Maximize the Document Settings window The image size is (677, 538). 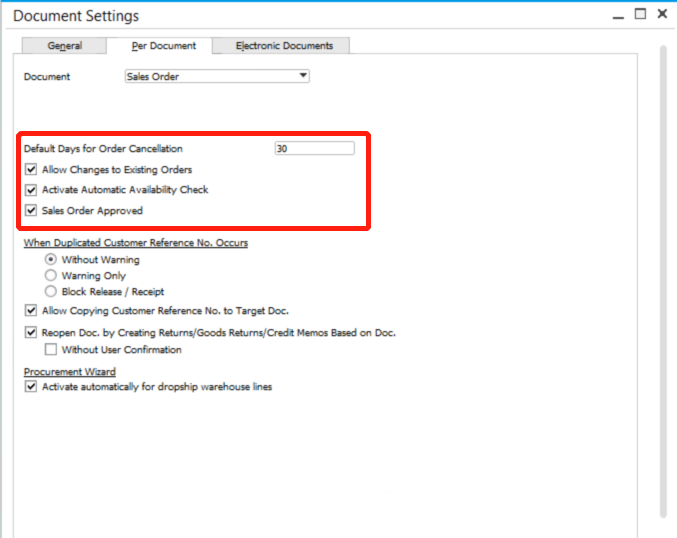(x=640, y=14)
